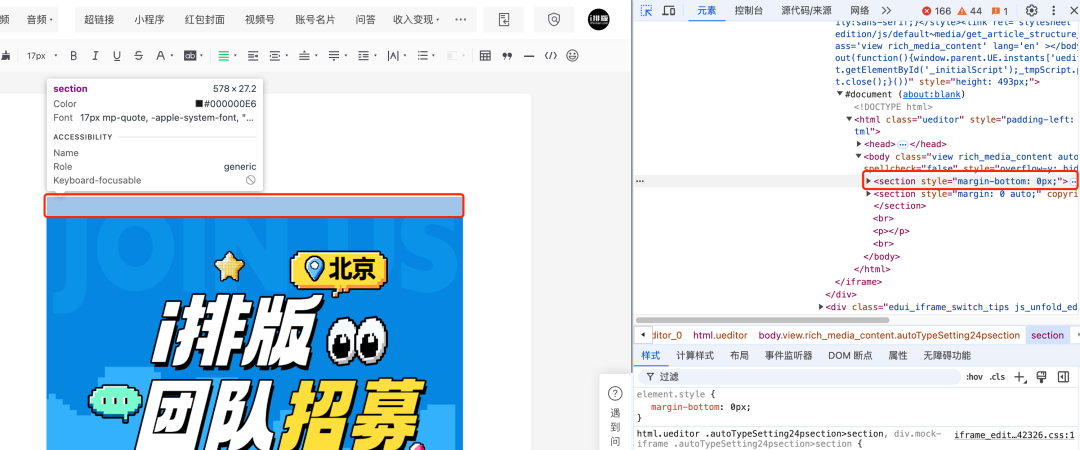The height and width of the screenshot is (450, 1080).
Task: Toggle bold formatting in editor toolbar
Action: click(74, 56)
